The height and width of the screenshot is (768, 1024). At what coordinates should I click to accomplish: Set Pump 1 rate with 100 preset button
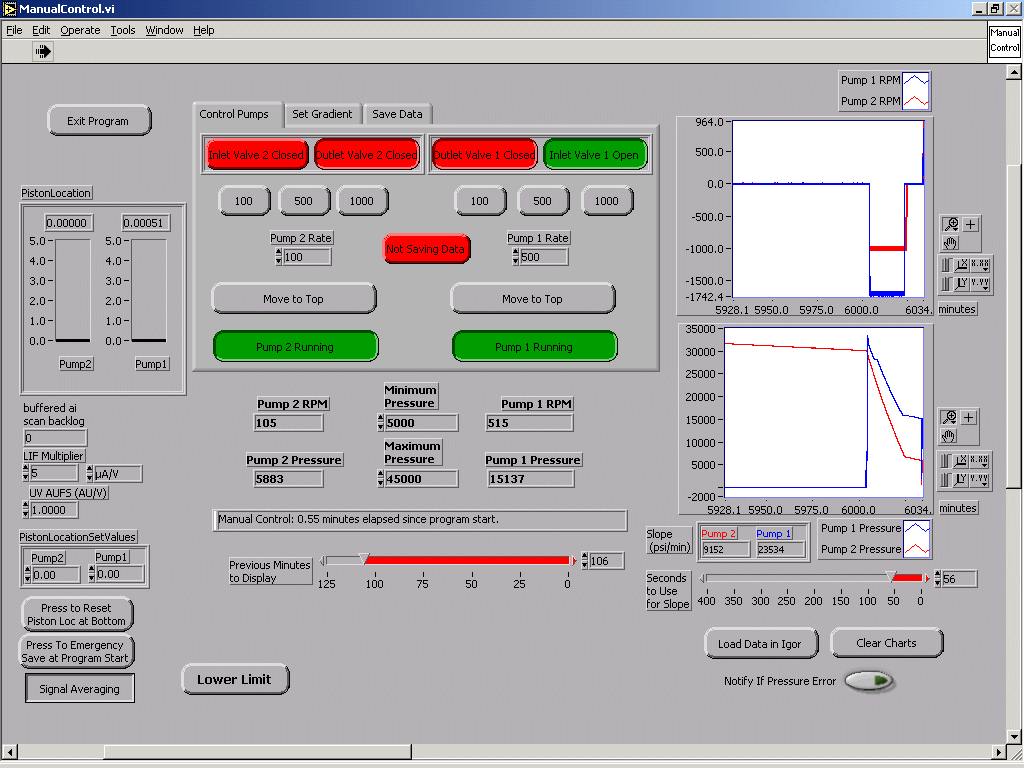479,200
